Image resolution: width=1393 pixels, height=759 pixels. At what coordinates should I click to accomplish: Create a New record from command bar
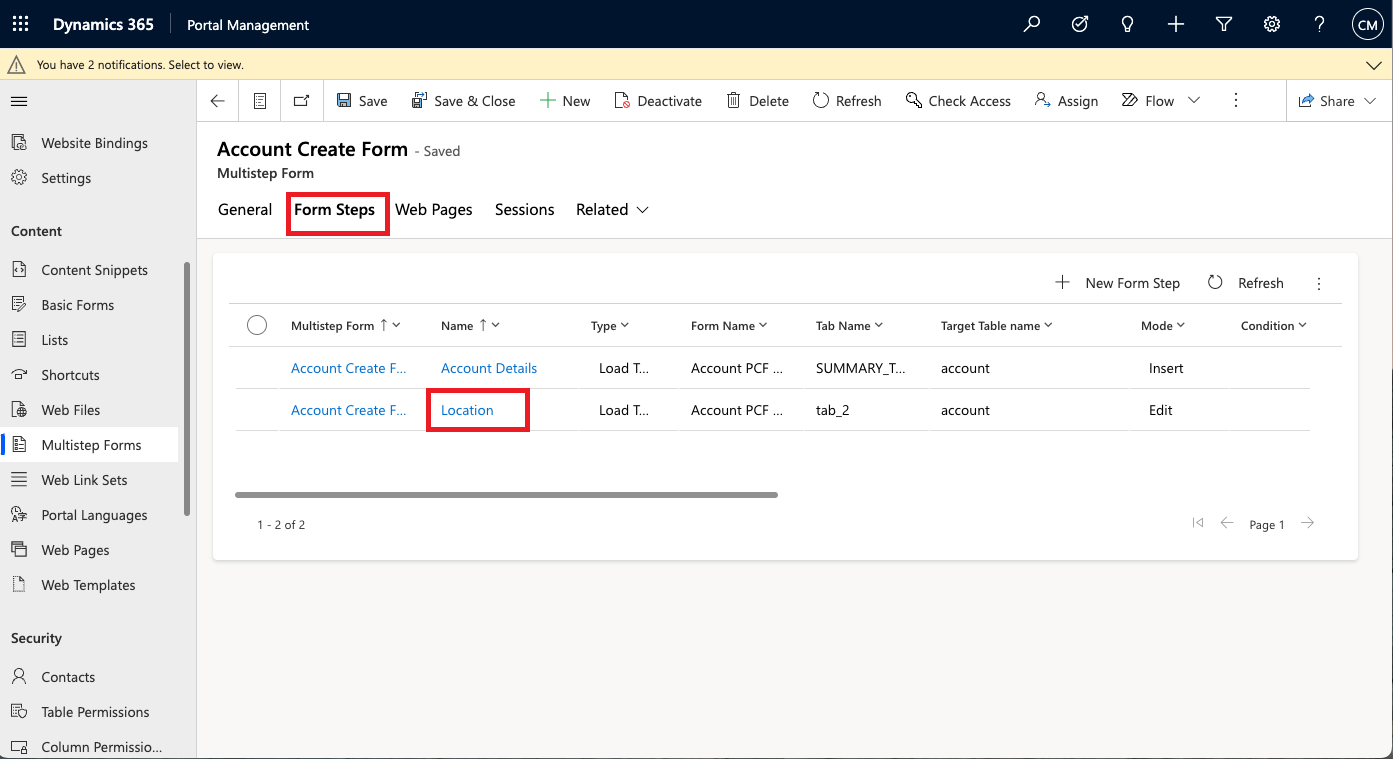point(565,101)
